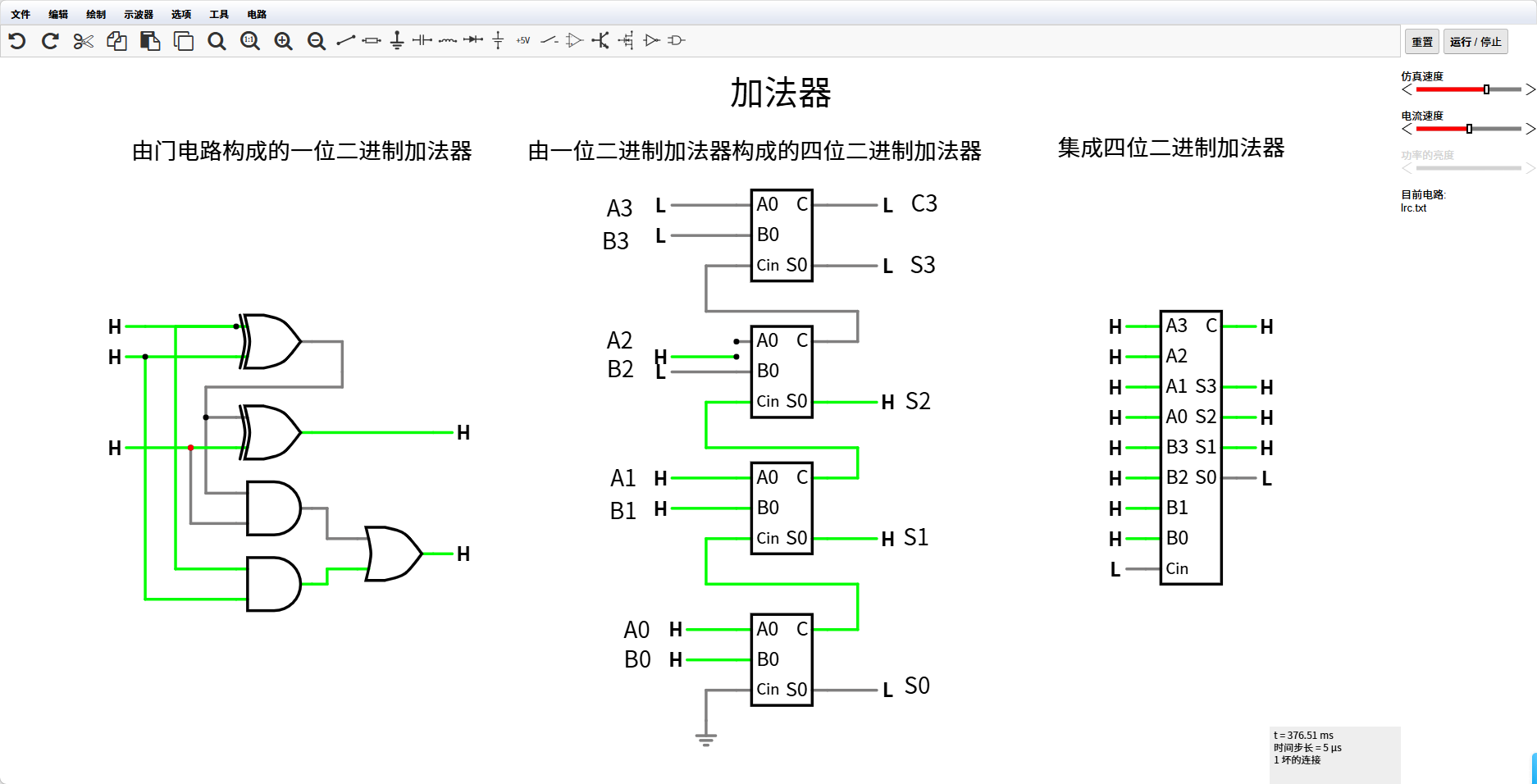Screen dimensions: 1537x784
Task: Open the 电路 dropdown menu
Action: pos(257,14)
